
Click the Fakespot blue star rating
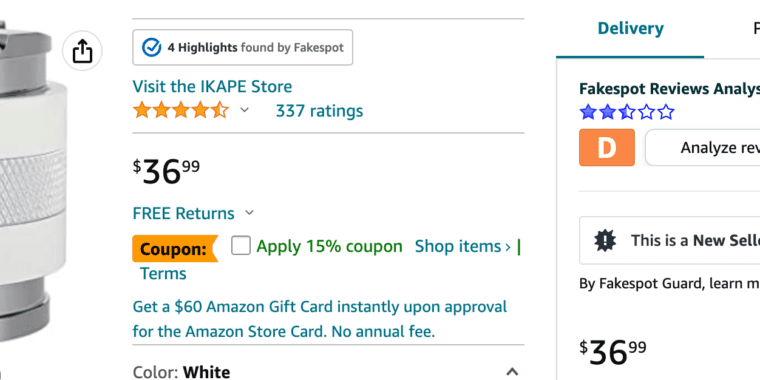[627, 112]
